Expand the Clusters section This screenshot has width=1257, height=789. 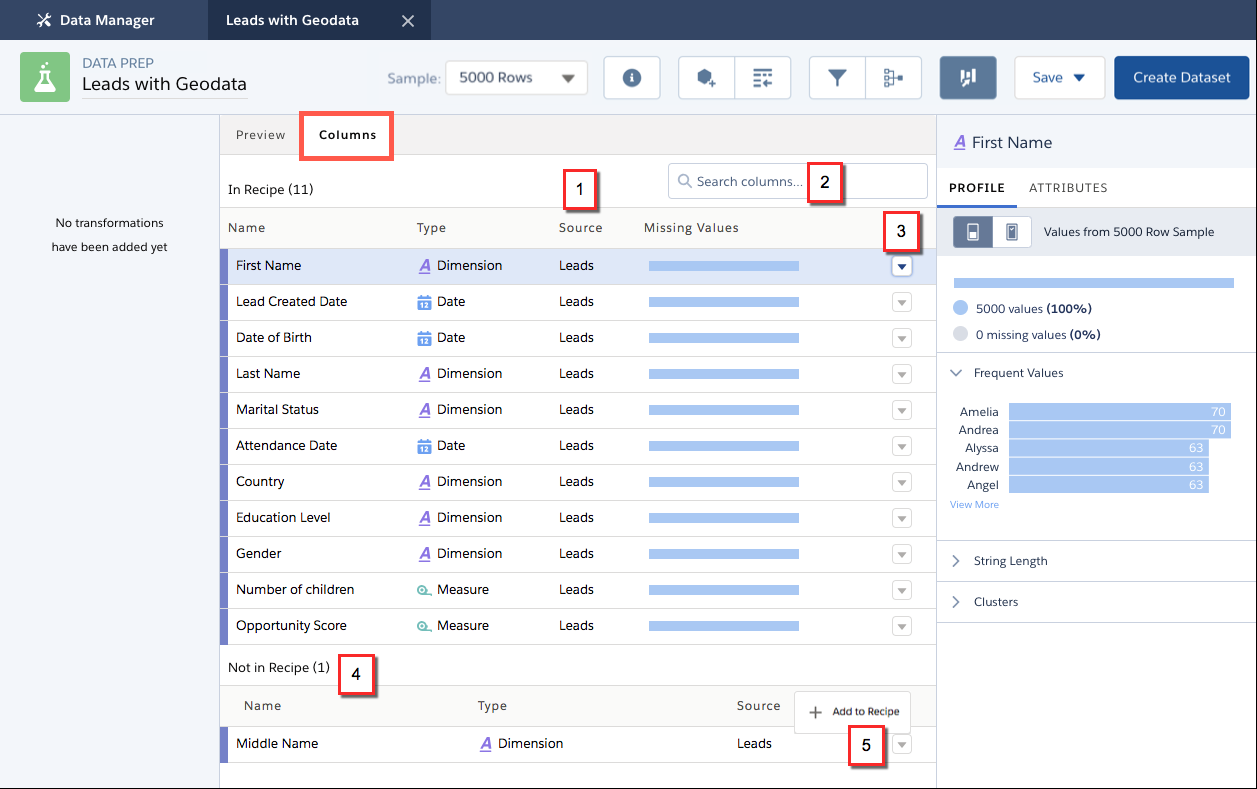(956, 602)
